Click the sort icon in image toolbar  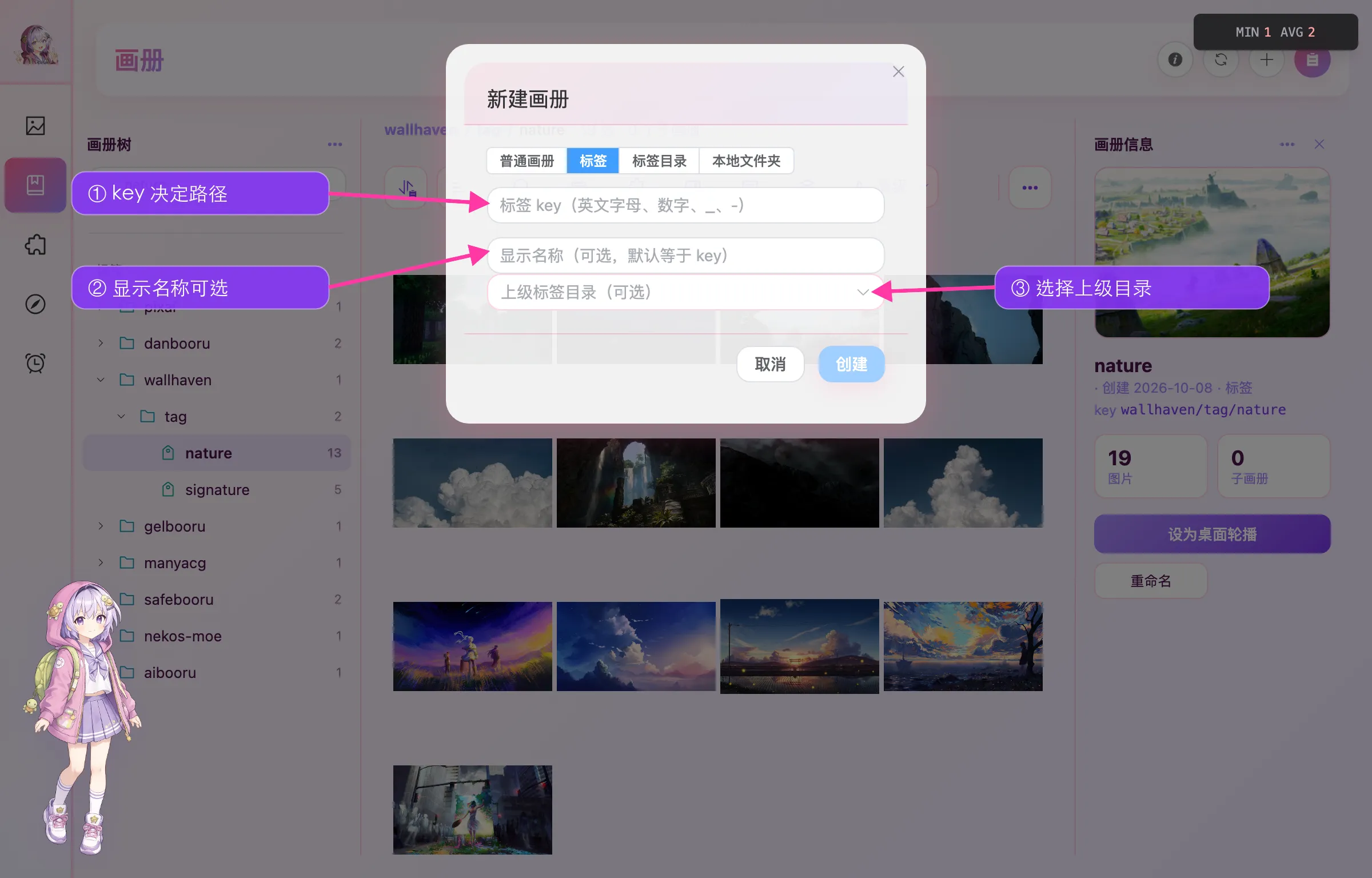(x=406, y=188)
